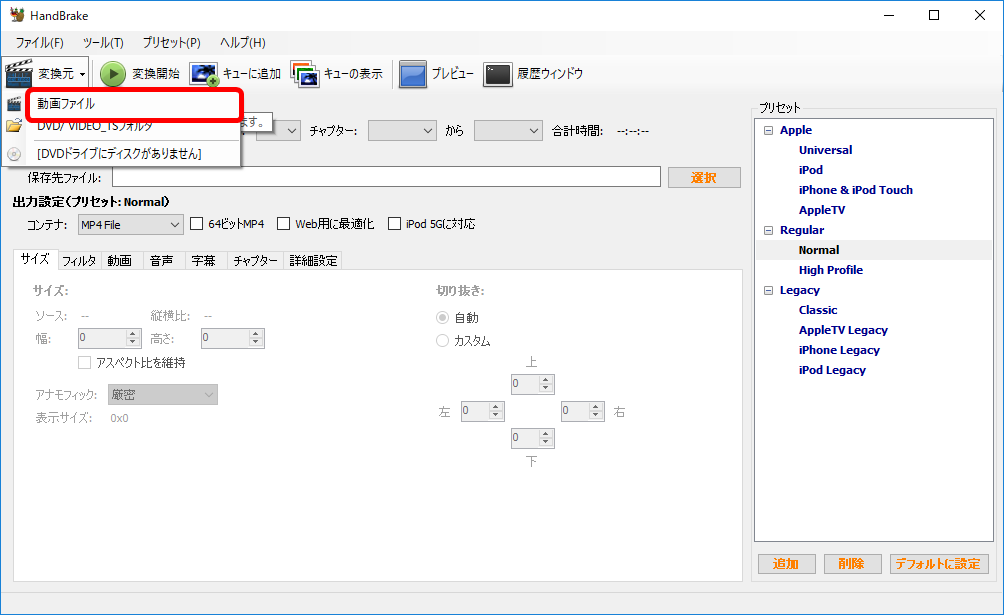Click the open-folder icon beside DVD/VIDEO_TS entry

tap(14, 126)
